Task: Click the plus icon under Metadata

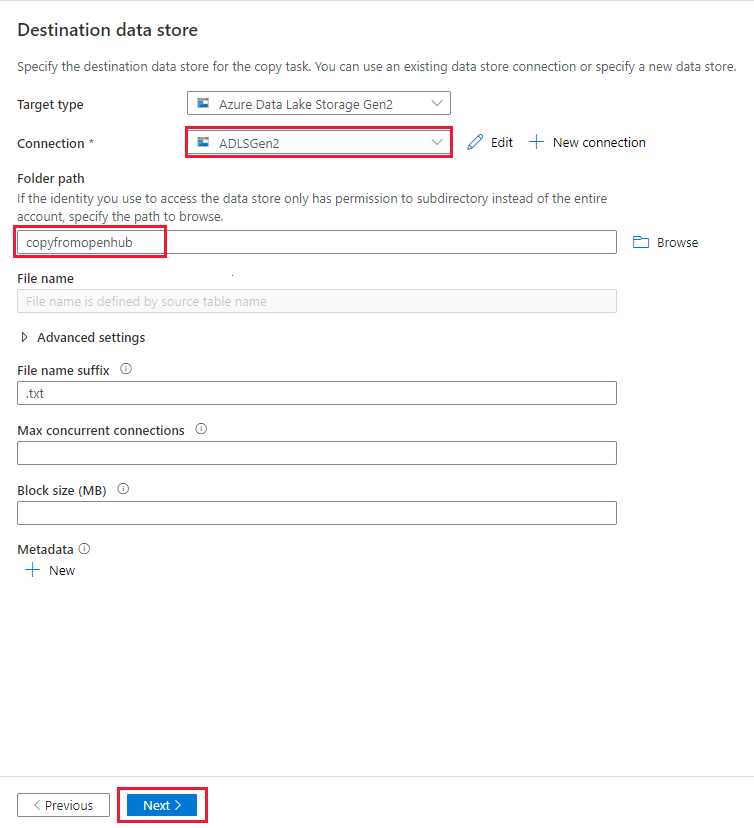Action: (33, 570)
